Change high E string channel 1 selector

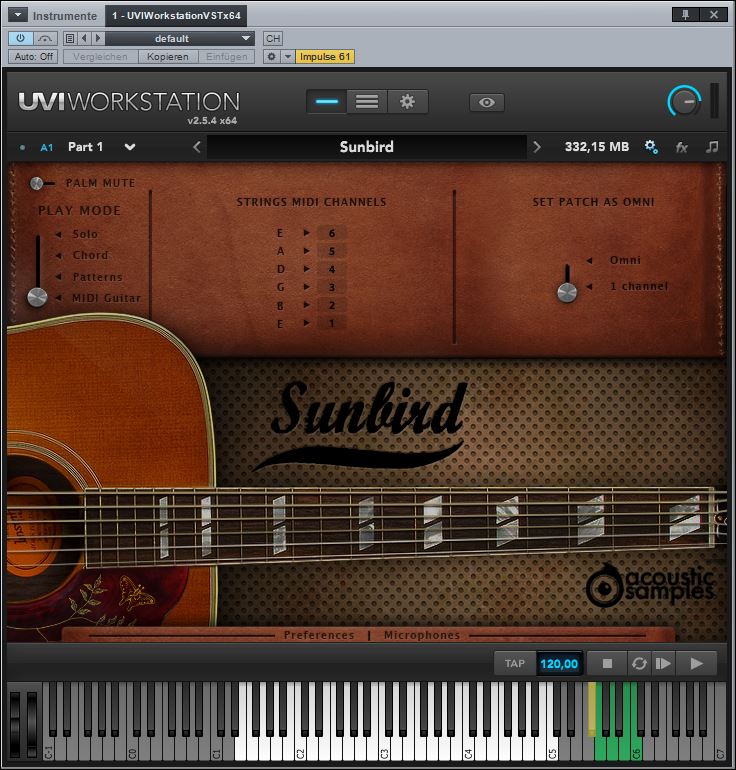tap(332, 324)
